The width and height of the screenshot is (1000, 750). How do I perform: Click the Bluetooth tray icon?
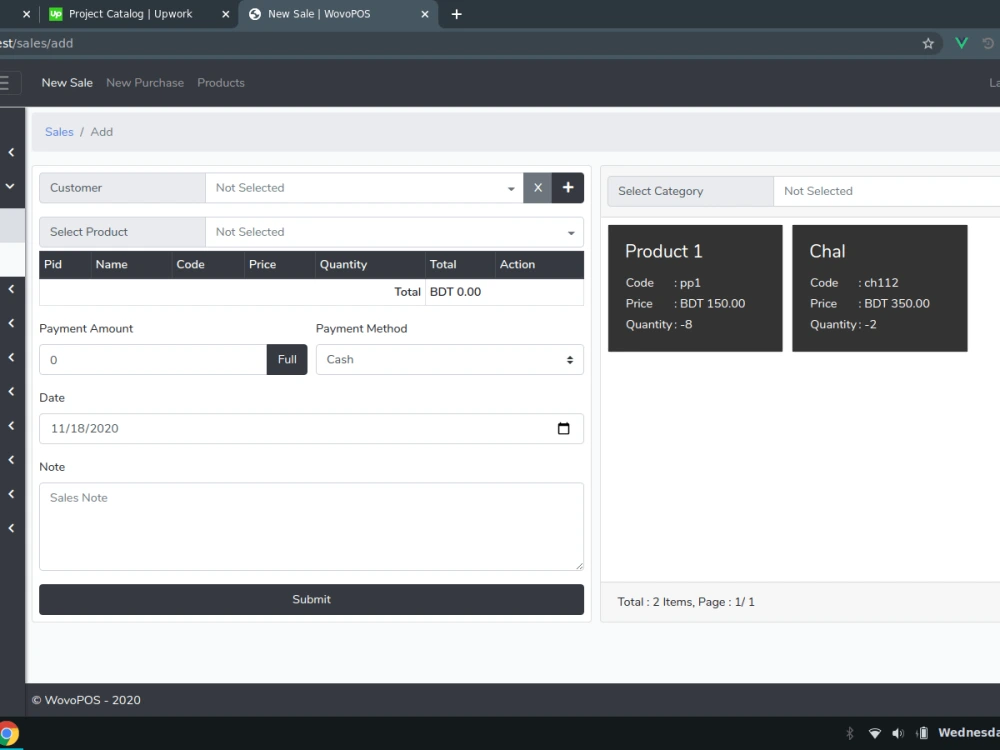(x=849, y=733)
